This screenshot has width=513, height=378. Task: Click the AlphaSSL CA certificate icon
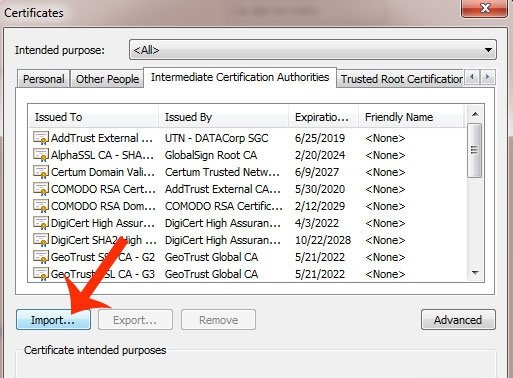41,155
